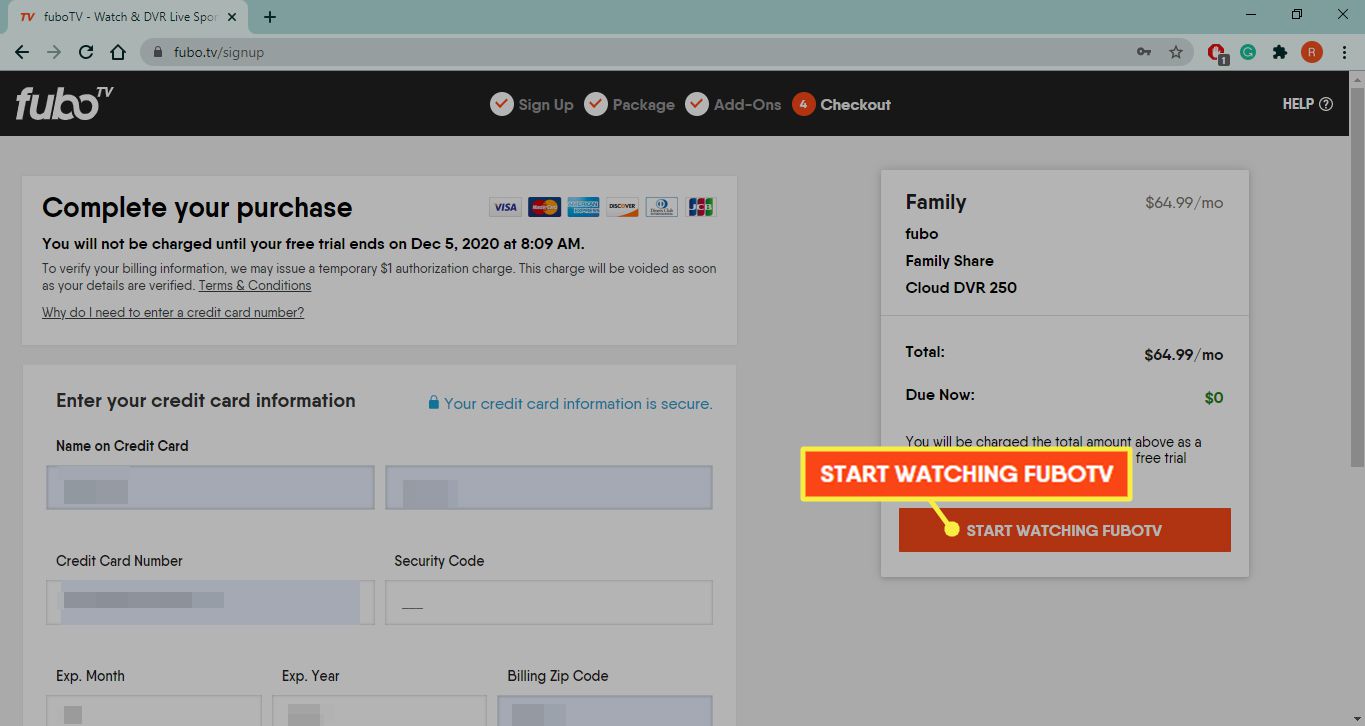Viewport: 1365px width, 726px height.
Task: Open Terms & Conditions link
Action: pos(255,286)
